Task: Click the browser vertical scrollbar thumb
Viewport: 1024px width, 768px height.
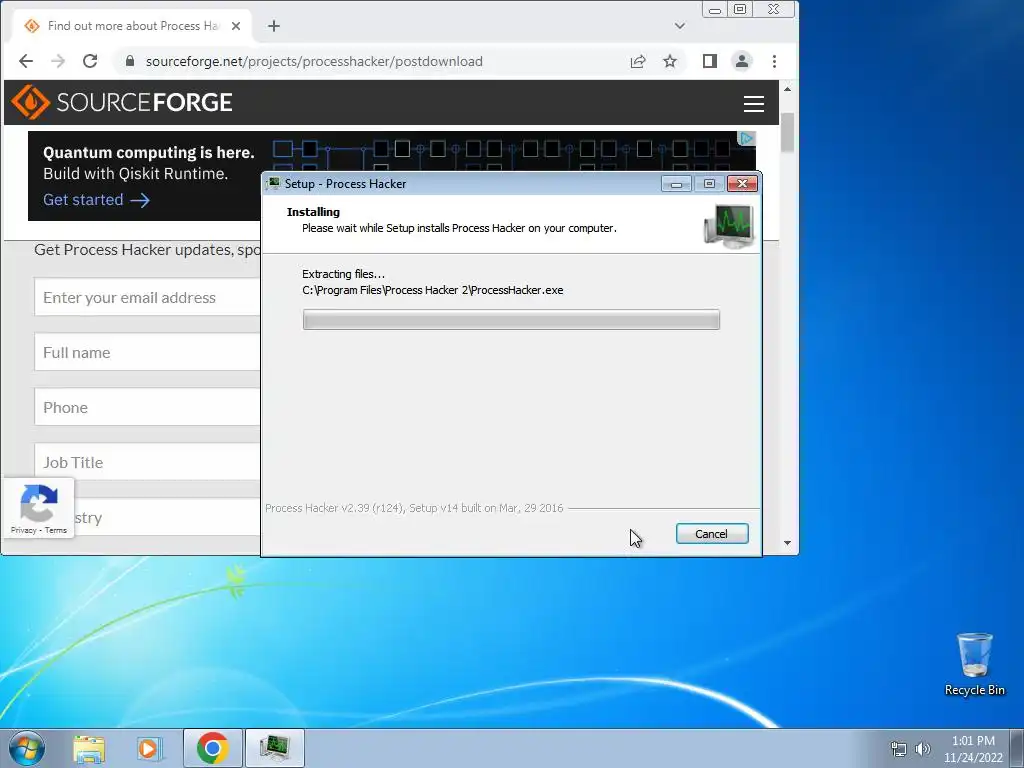Action: pyautogui.click(x=788, y=132)
